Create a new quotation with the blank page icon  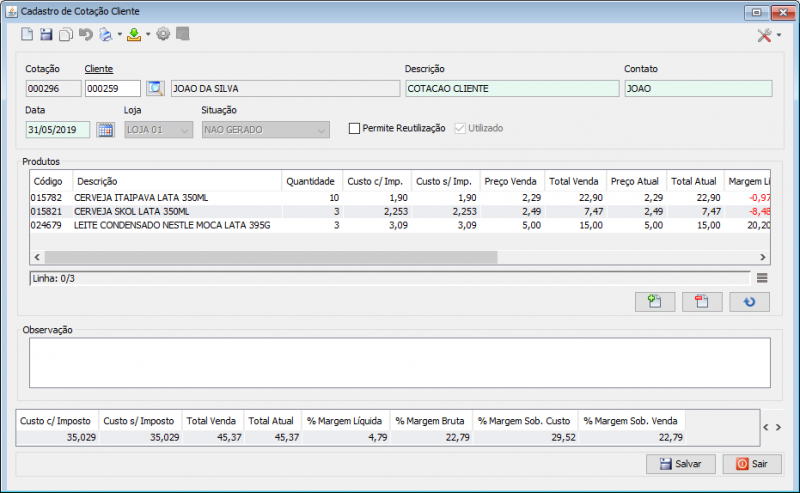[27, 35]
